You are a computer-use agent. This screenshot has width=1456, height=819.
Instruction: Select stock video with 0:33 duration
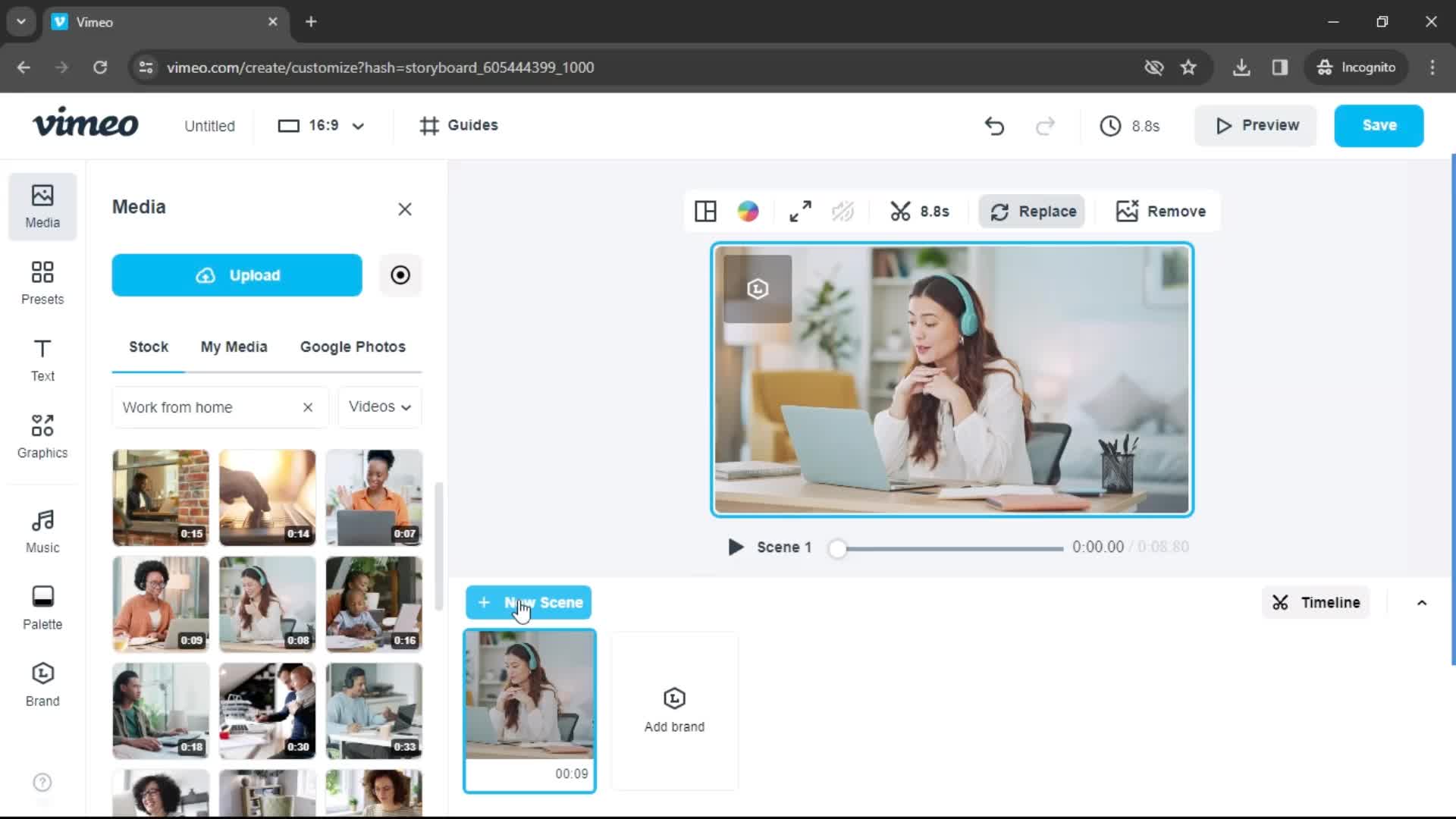[x=374, y=711]
